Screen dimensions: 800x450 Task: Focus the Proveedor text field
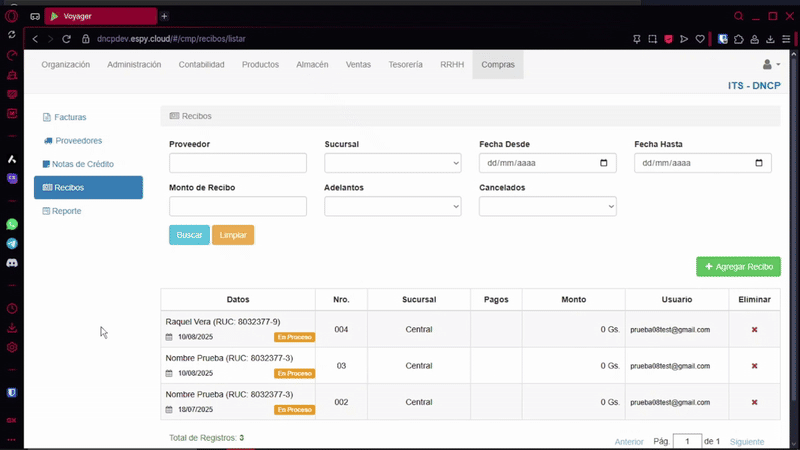pos(237,163)
